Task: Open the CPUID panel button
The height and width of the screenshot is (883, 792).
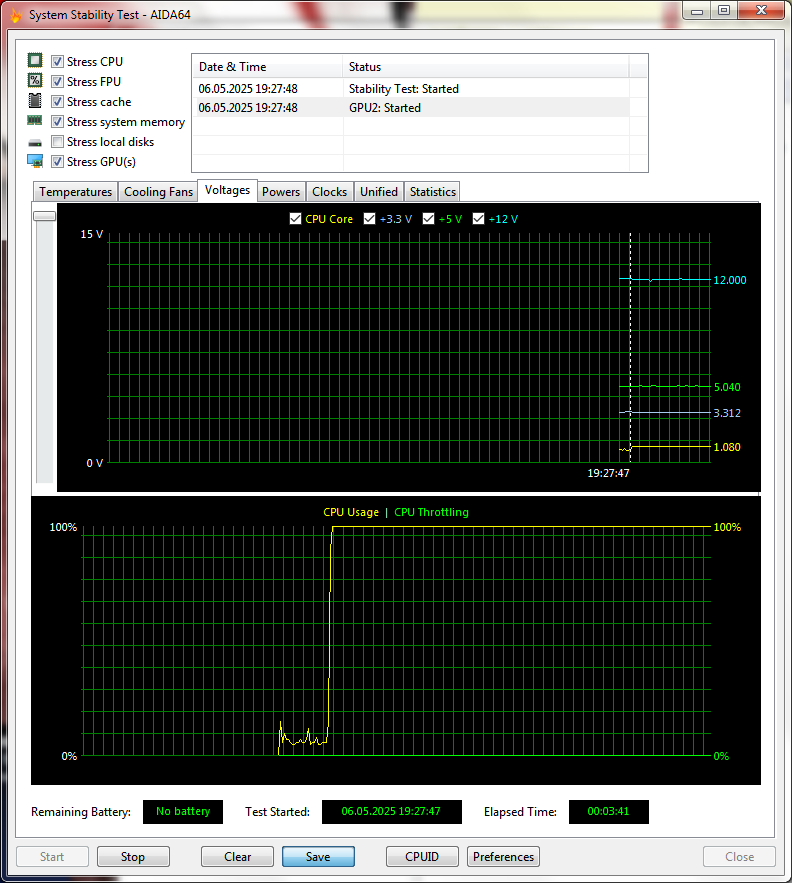Action: 422,857
